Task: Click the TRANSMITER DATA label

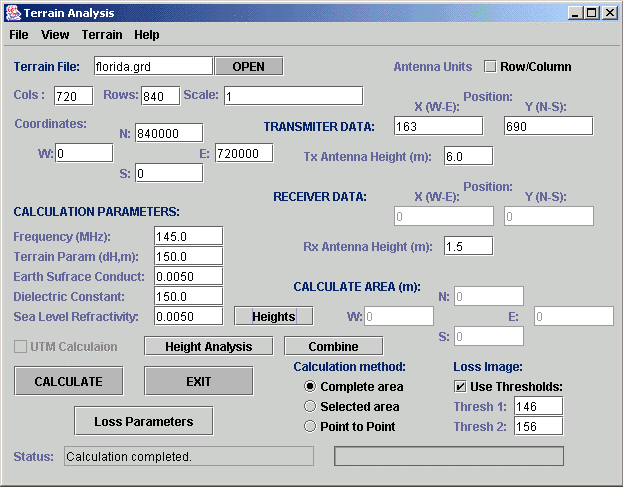Action: tap(319, 126)
